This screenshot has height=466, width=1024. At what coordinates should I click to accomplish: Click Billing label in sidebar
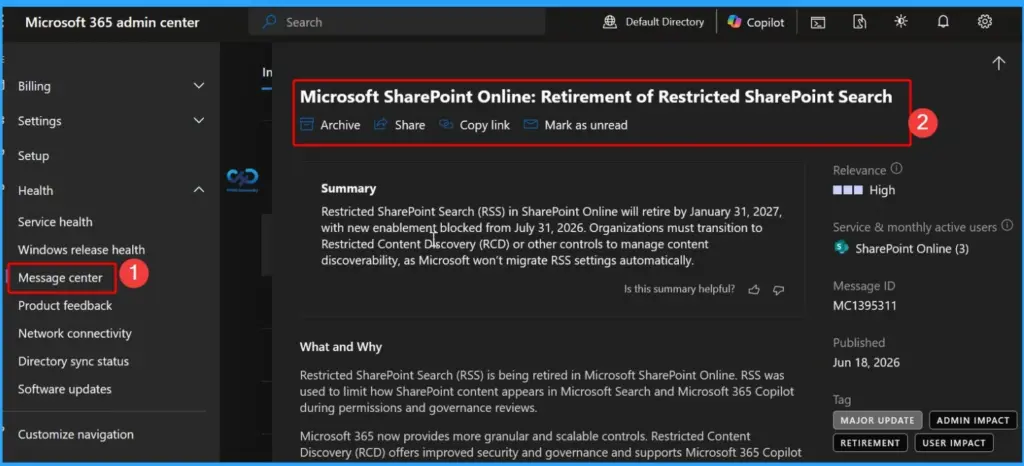pos(34,86)
